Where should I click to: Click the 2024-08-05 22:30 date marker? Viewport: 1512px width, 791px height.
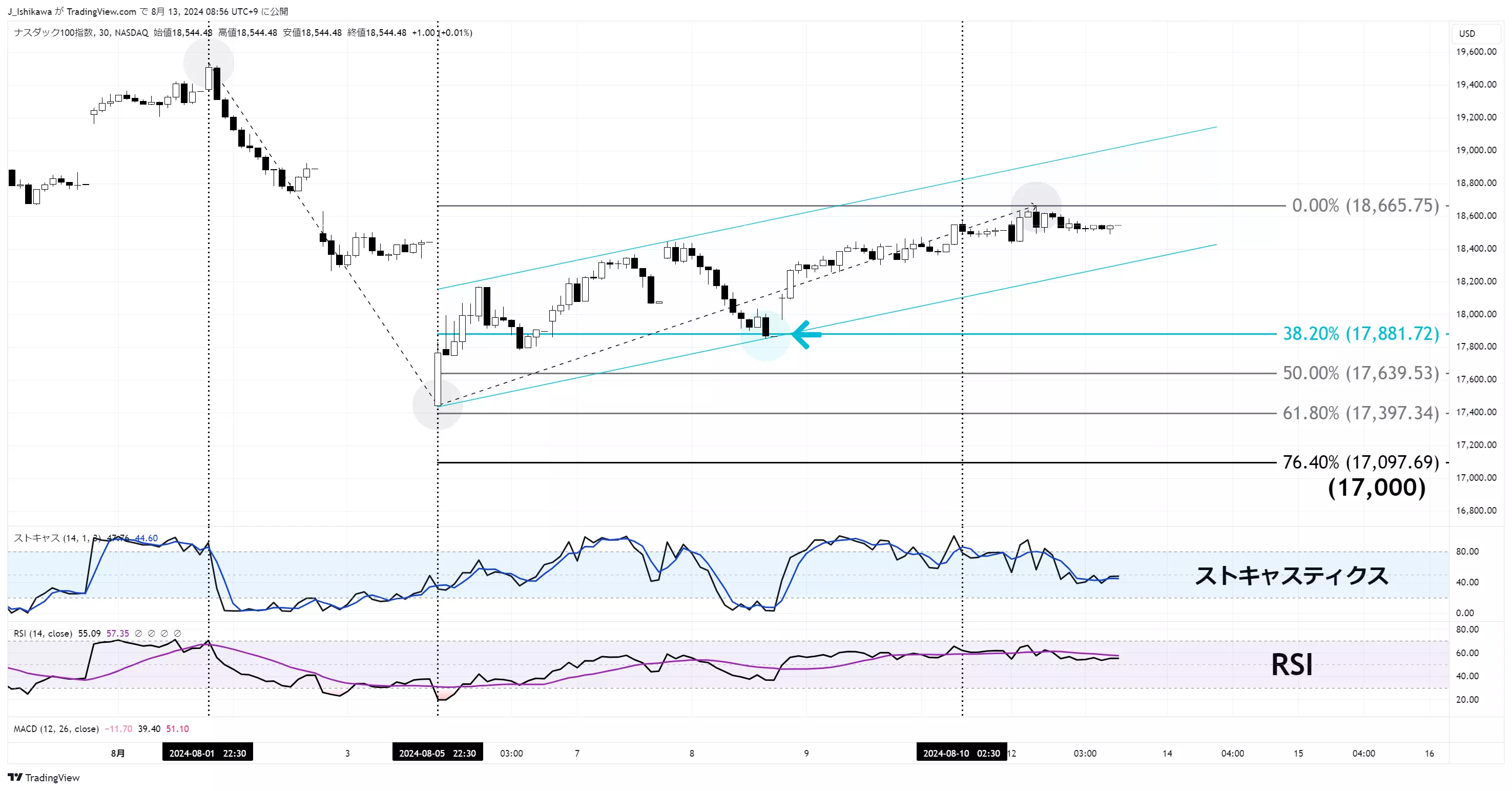438,753
